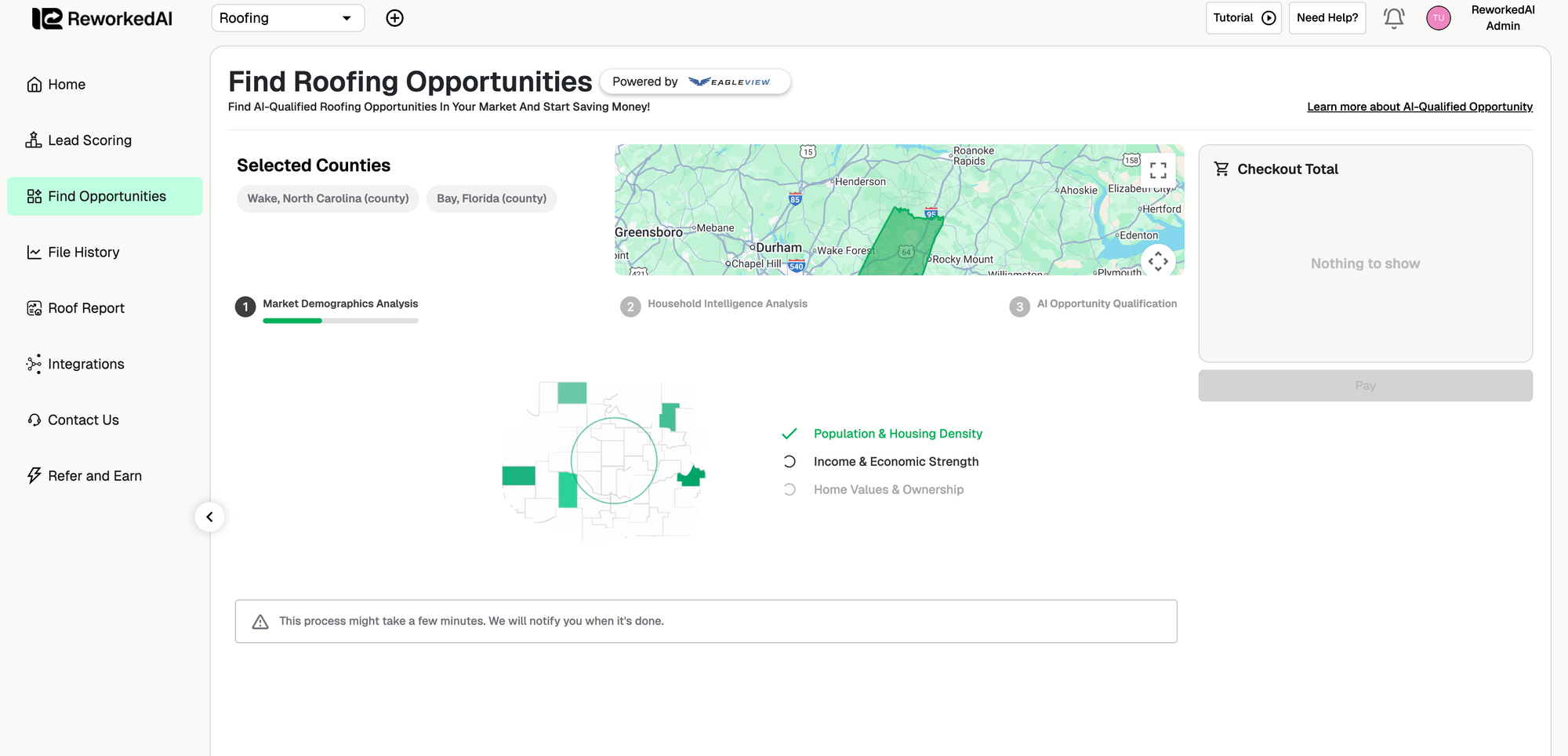Click the plus circle add icon
This screenshot has width=1568, height=756.
pyautogui.click(x=395, y=18)
